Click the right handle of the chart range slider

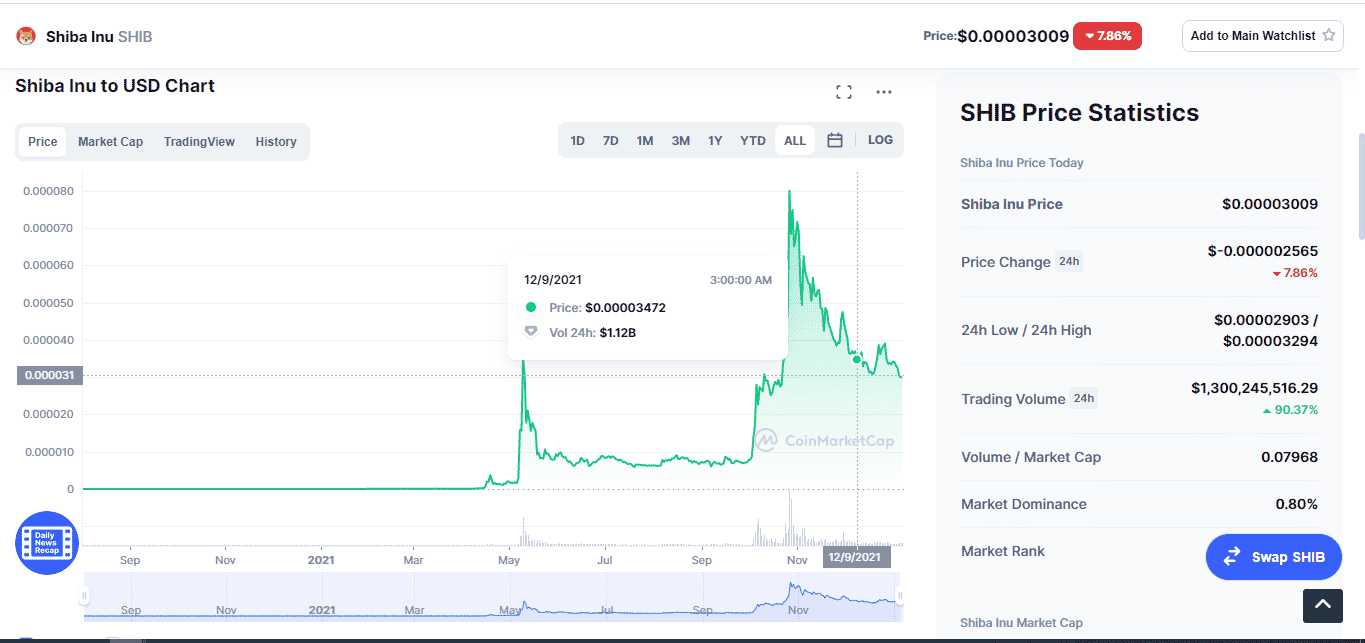pos(900,596)
